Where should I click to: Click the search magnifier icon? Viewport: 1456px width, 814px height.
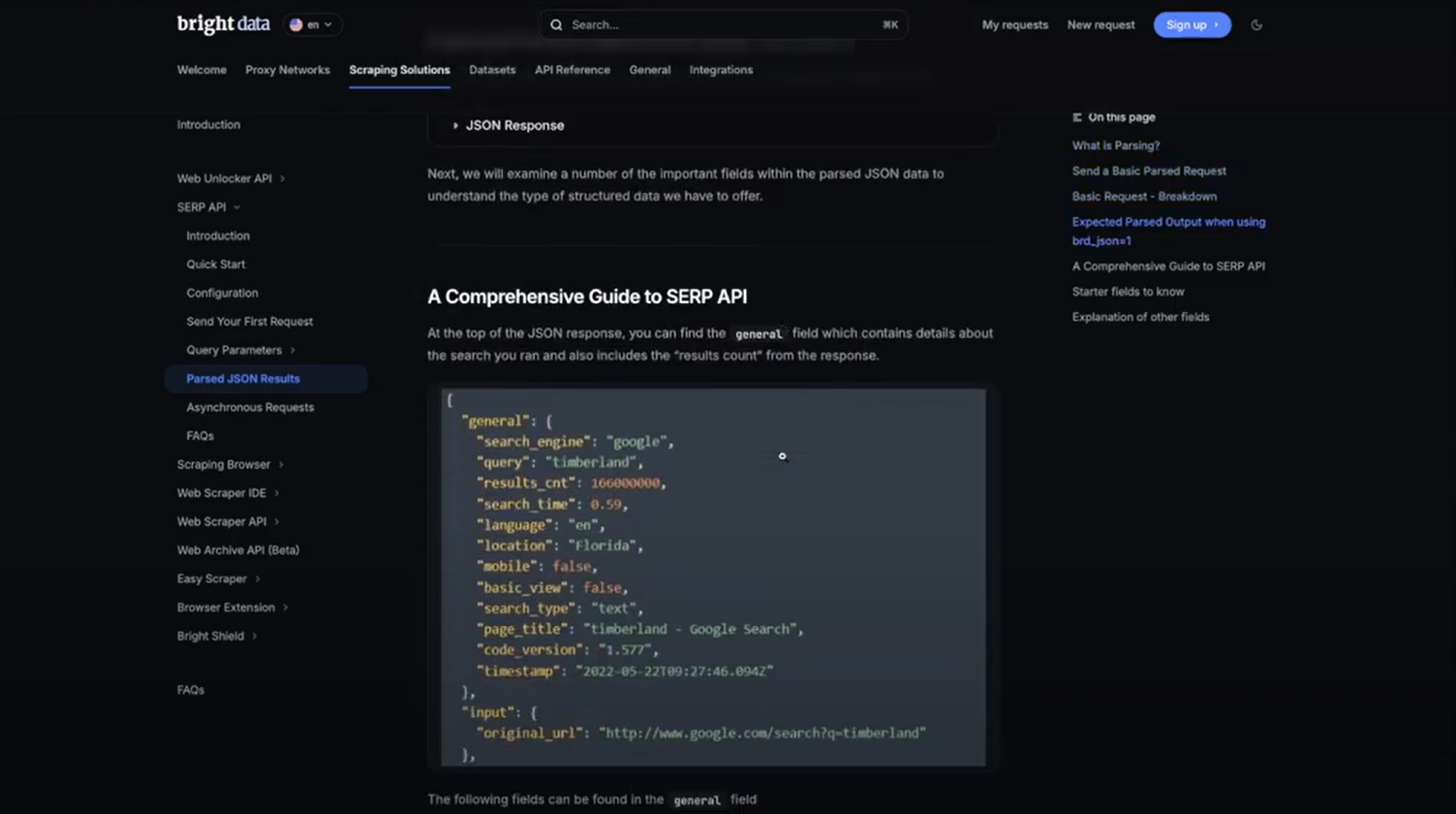[556, 25]
